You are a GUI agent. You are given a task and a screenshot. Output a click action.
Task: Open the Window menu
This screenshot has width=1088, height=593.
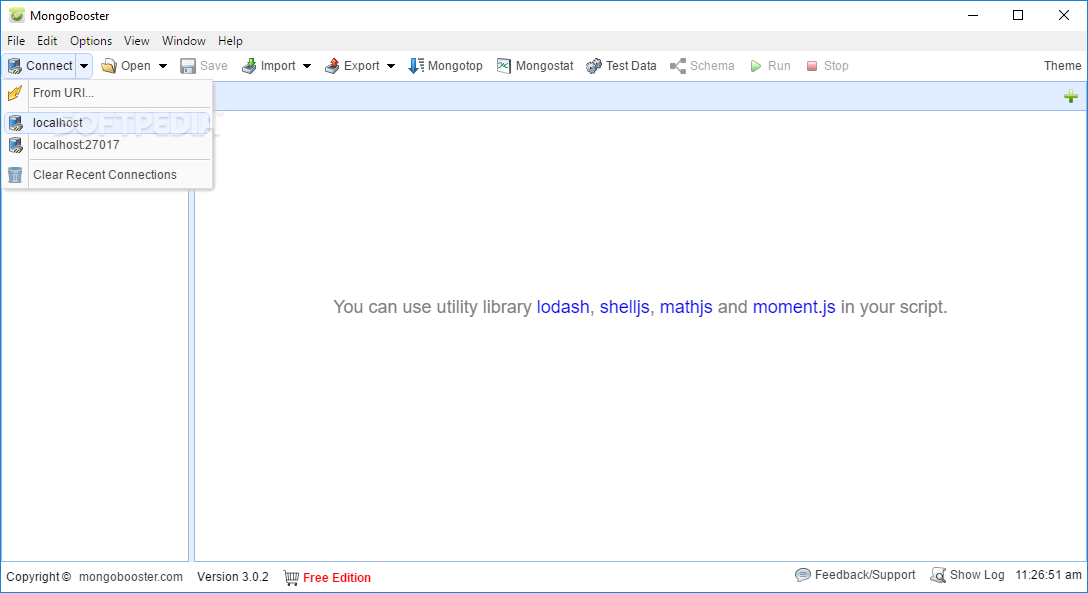pos(184,41)
